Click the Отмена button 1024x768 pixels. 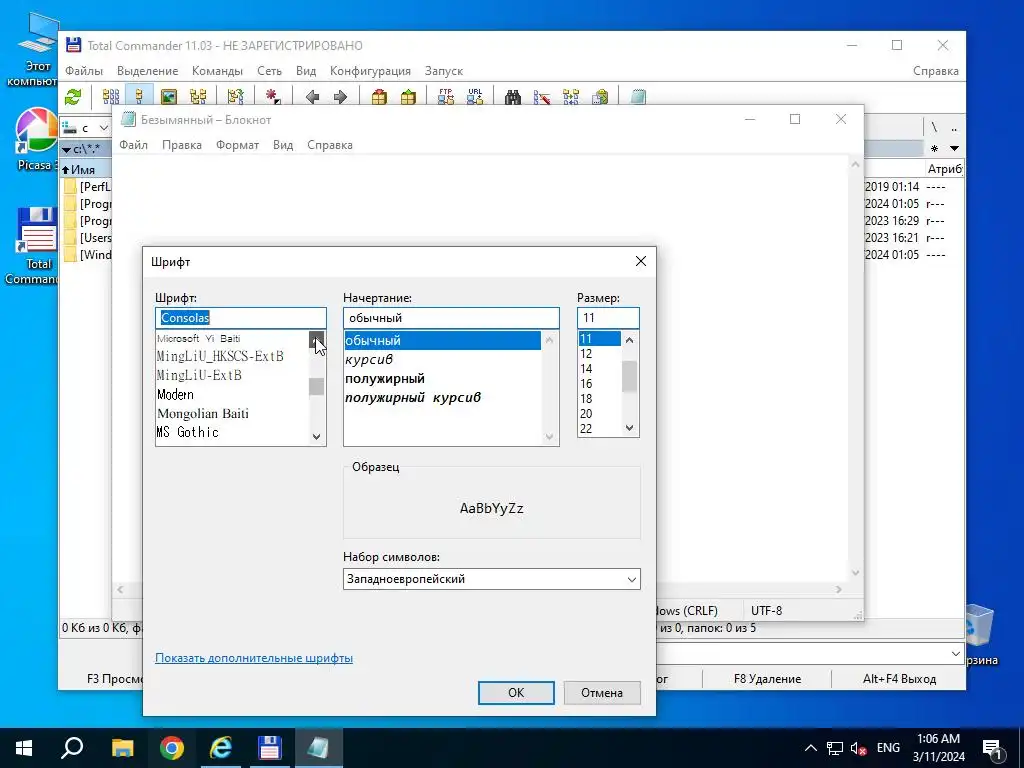tap(602, 693)
